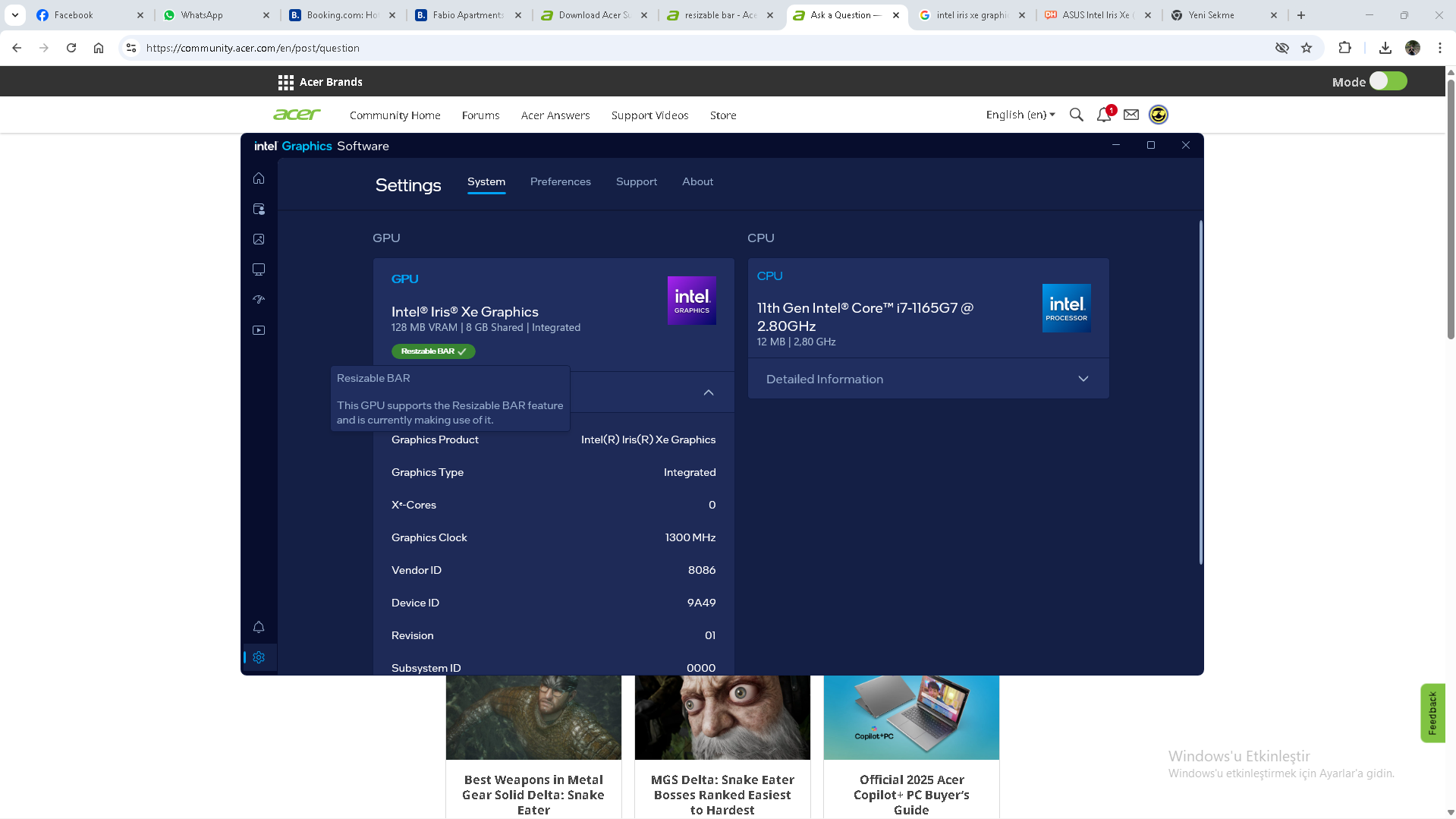Click the Feedback side button
Screen dimensions: 1456x819
1432,713
